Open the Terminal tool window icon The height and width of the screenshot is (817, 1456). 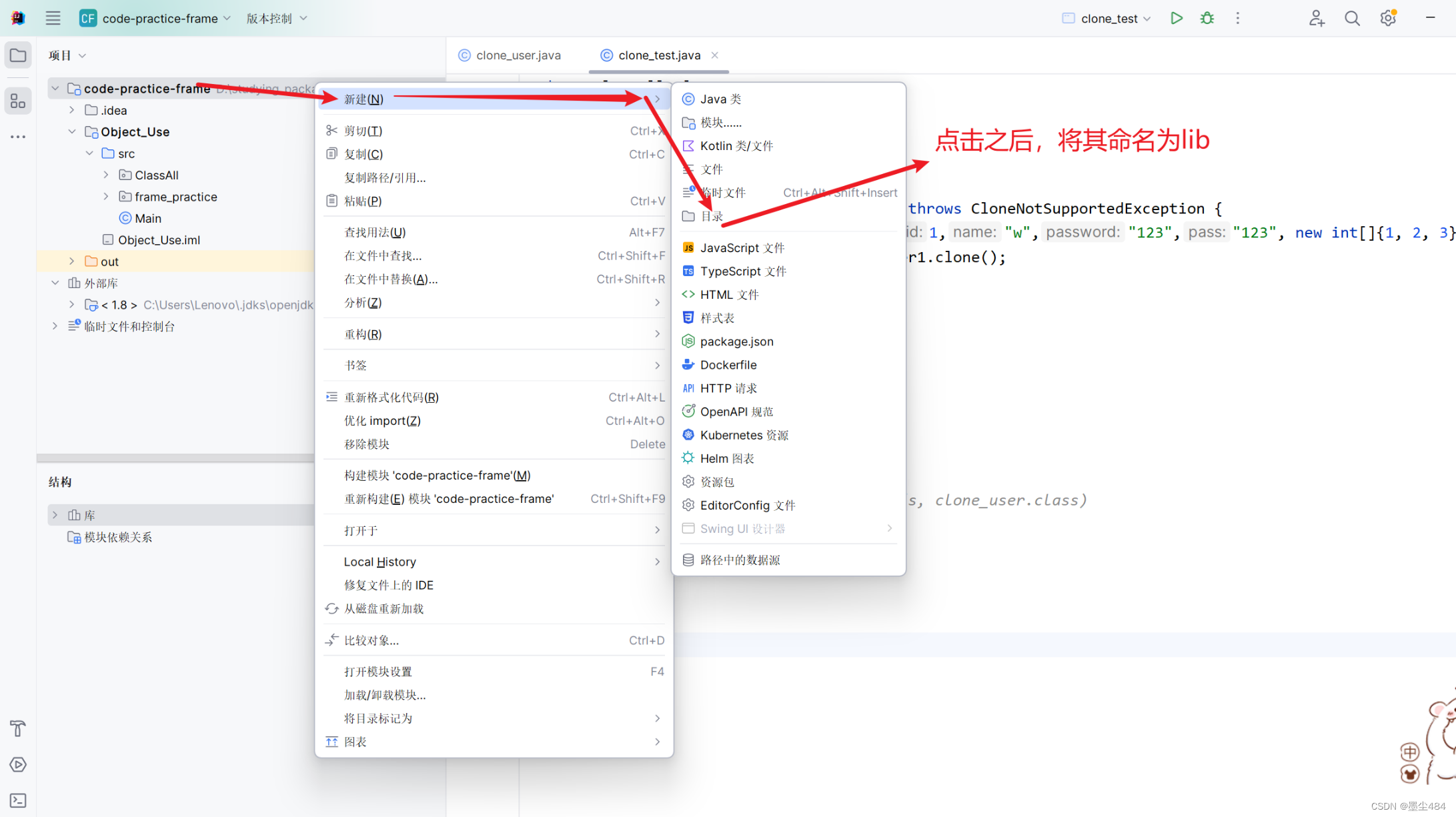tap(18, 800)
